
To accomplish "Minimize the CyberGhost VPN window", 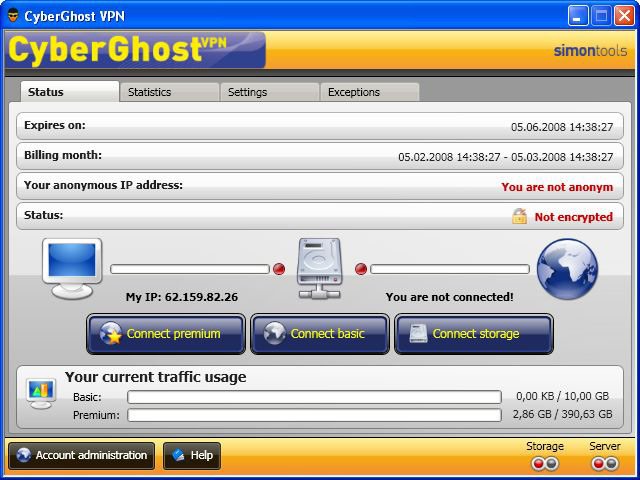I will 578,16.
